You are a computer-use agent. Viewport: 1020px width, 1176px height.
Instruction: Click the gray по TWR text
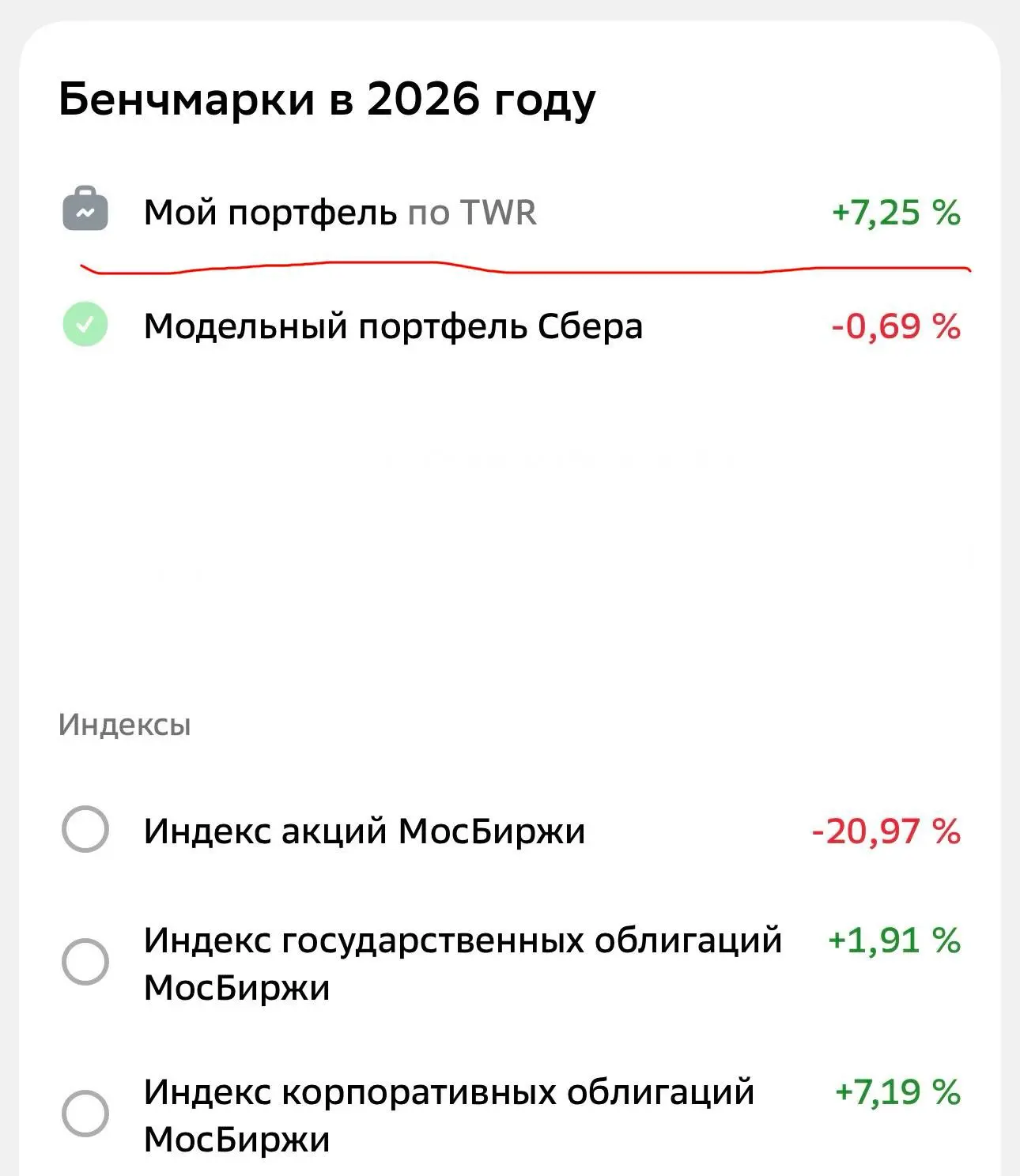(472, 213)
